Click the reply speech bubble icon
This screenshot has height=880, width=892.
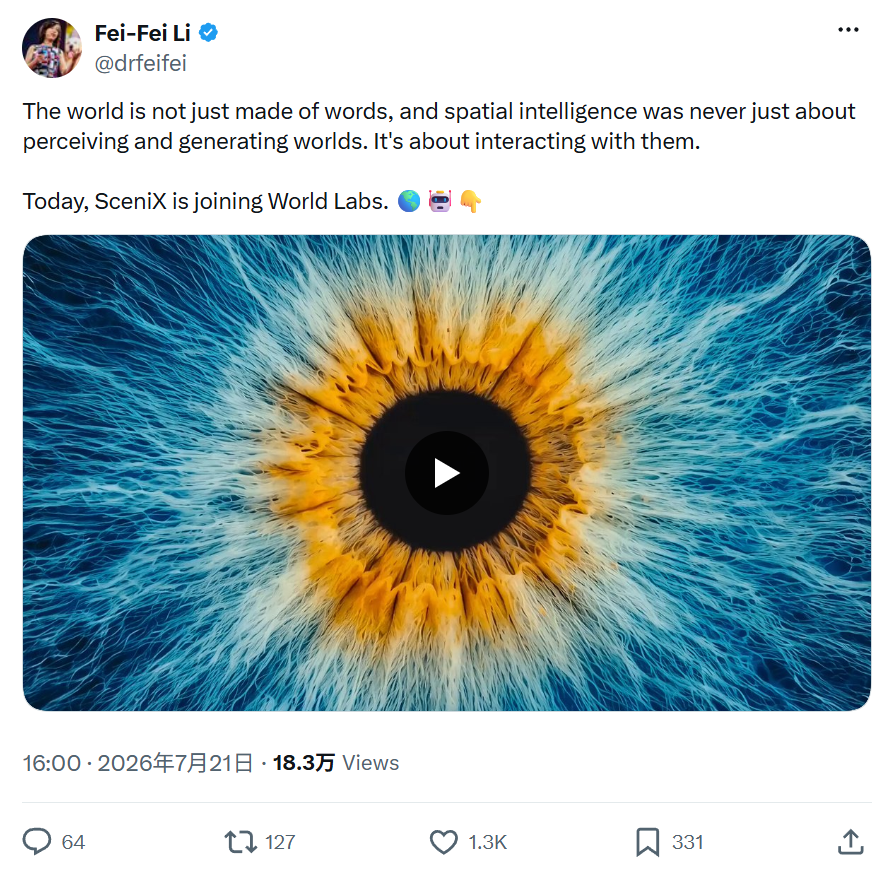(37, 841)
